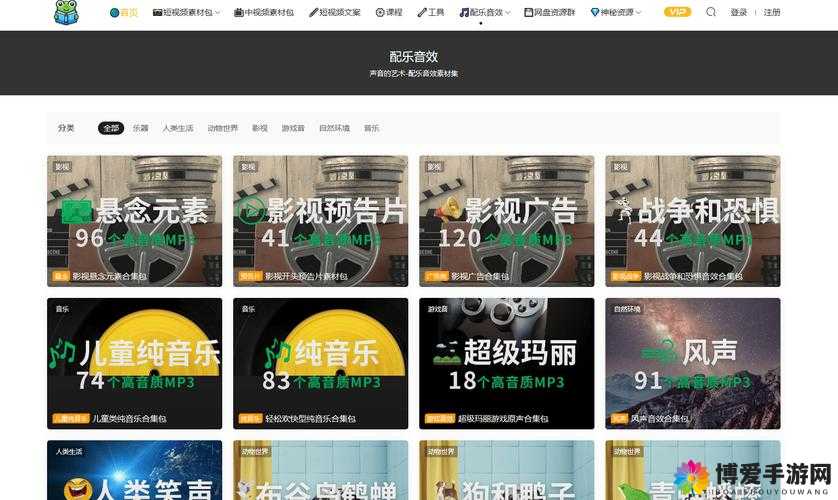Click the yellow VIP badge button
838x500 pixels.
coord(677,12)
